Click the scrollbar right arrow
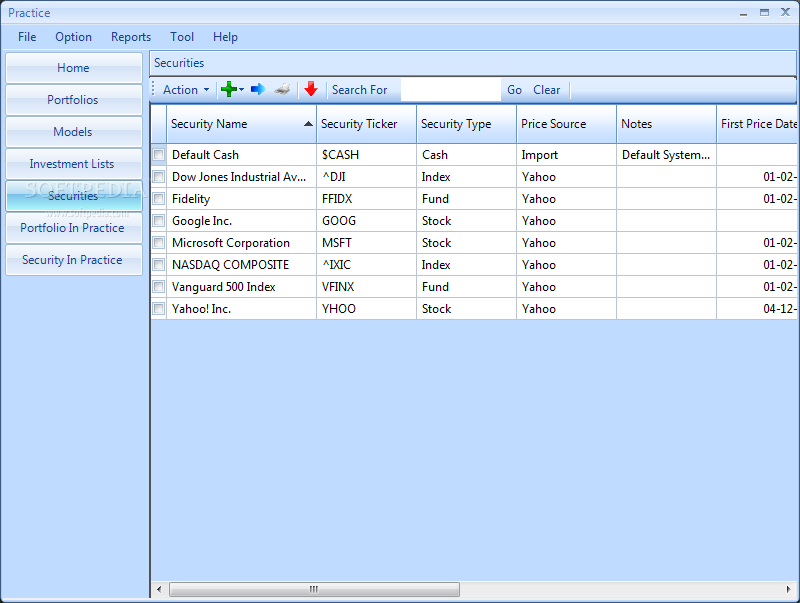The image size is (800, 603). click(x=789, y=589)
